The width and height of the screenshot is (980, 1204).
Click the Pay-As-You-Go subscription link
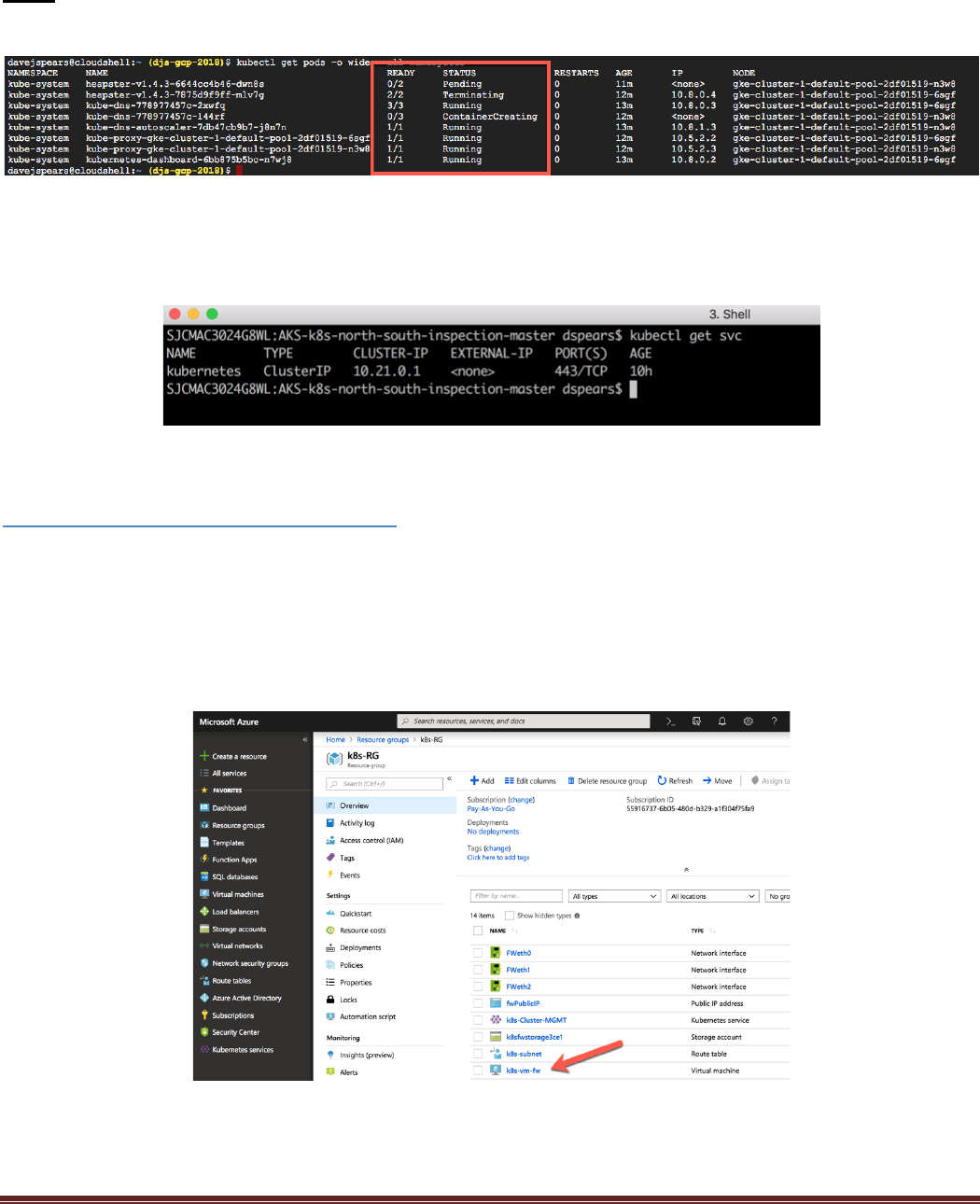[x=491, y=809]
